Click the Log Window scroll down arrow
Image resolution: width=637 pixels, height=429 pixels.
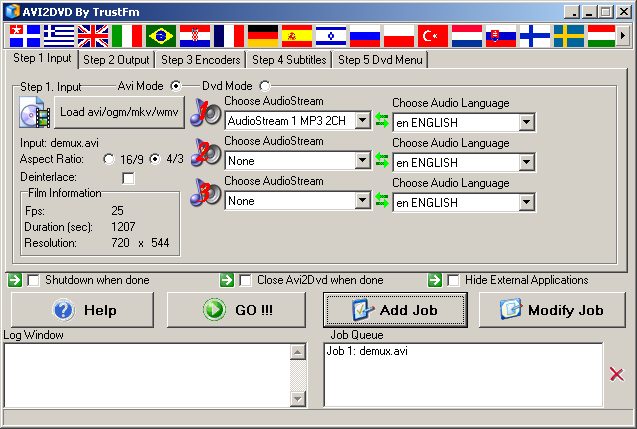(x=298, y=399)
